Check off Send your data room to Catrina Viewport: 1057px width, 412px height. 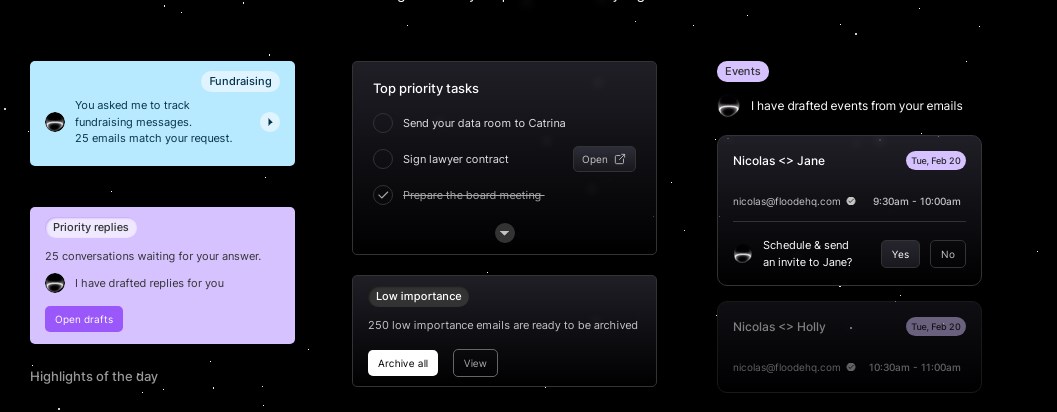tap(383, 123)
